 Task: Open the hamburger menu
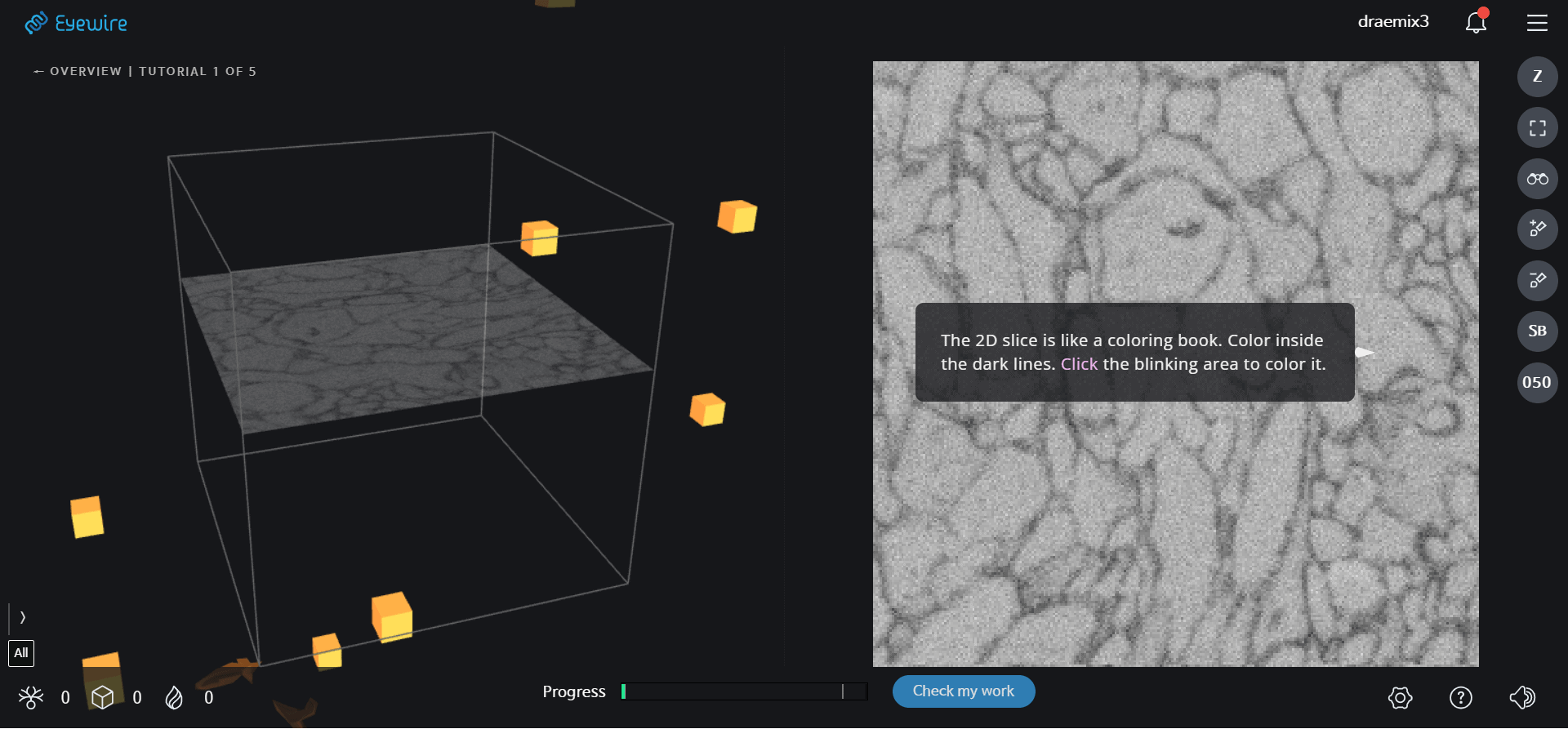[1537, 23]
